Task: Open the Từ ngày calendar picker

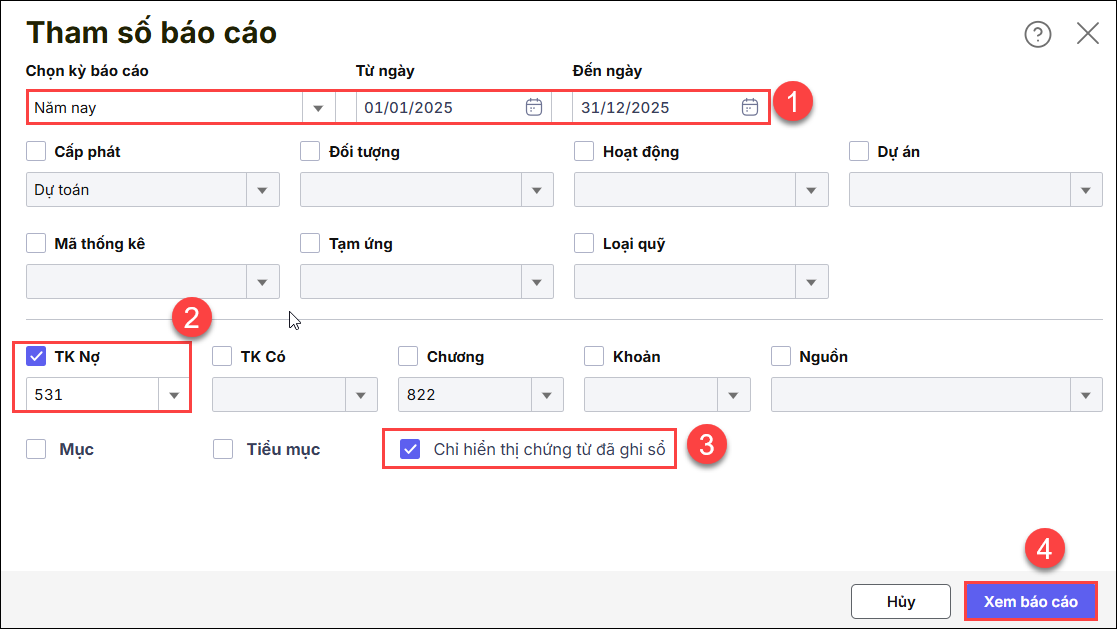Action: click(x=534, y=107)
